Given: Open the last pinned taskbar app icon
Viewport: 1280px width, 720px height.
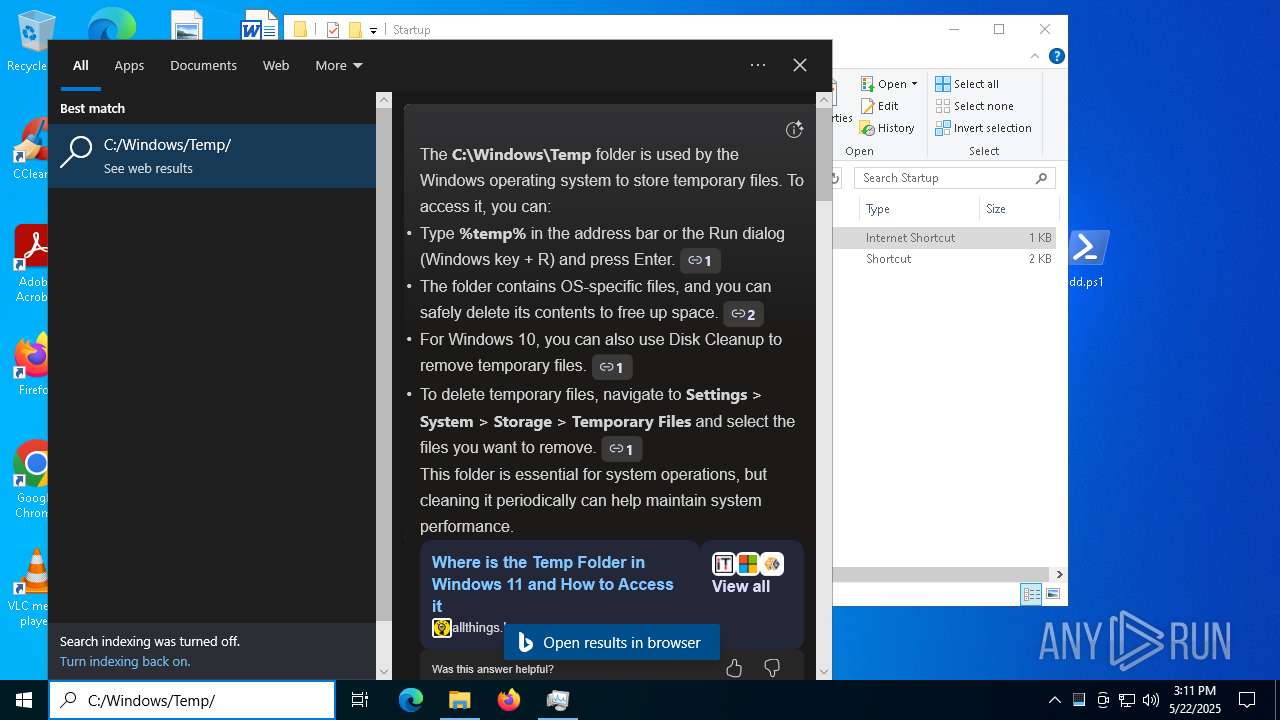Looking at the screenshot, I should pyautogui.click(x=557, y=700).
